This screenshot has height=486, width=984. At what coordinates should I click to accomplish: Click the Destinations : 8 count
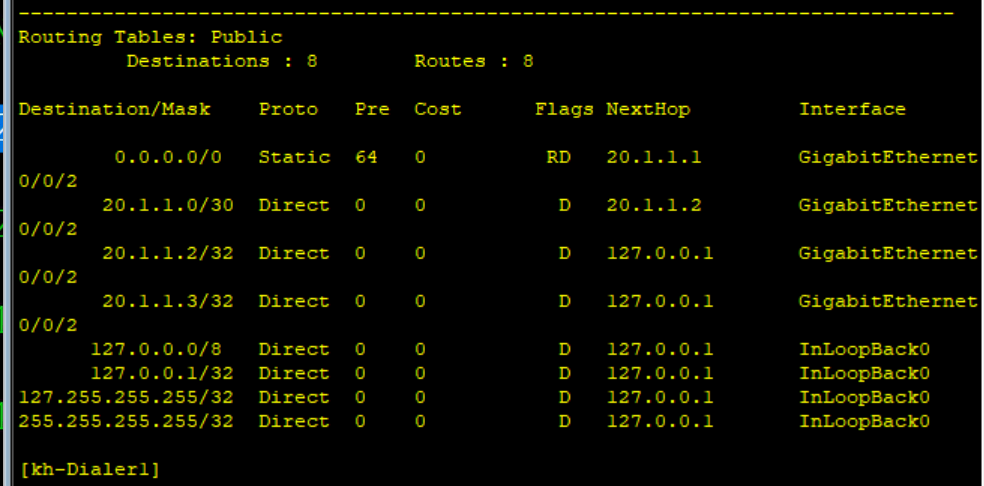coord(221,61)
